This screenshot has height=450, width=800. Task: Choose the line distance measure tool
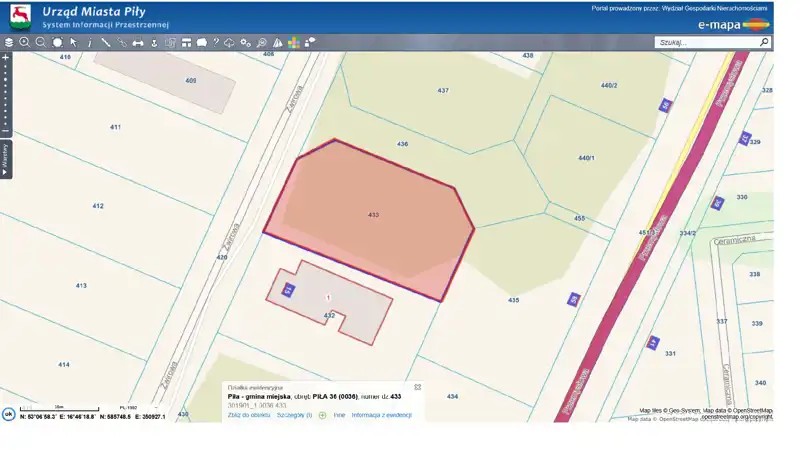[106, 43]
